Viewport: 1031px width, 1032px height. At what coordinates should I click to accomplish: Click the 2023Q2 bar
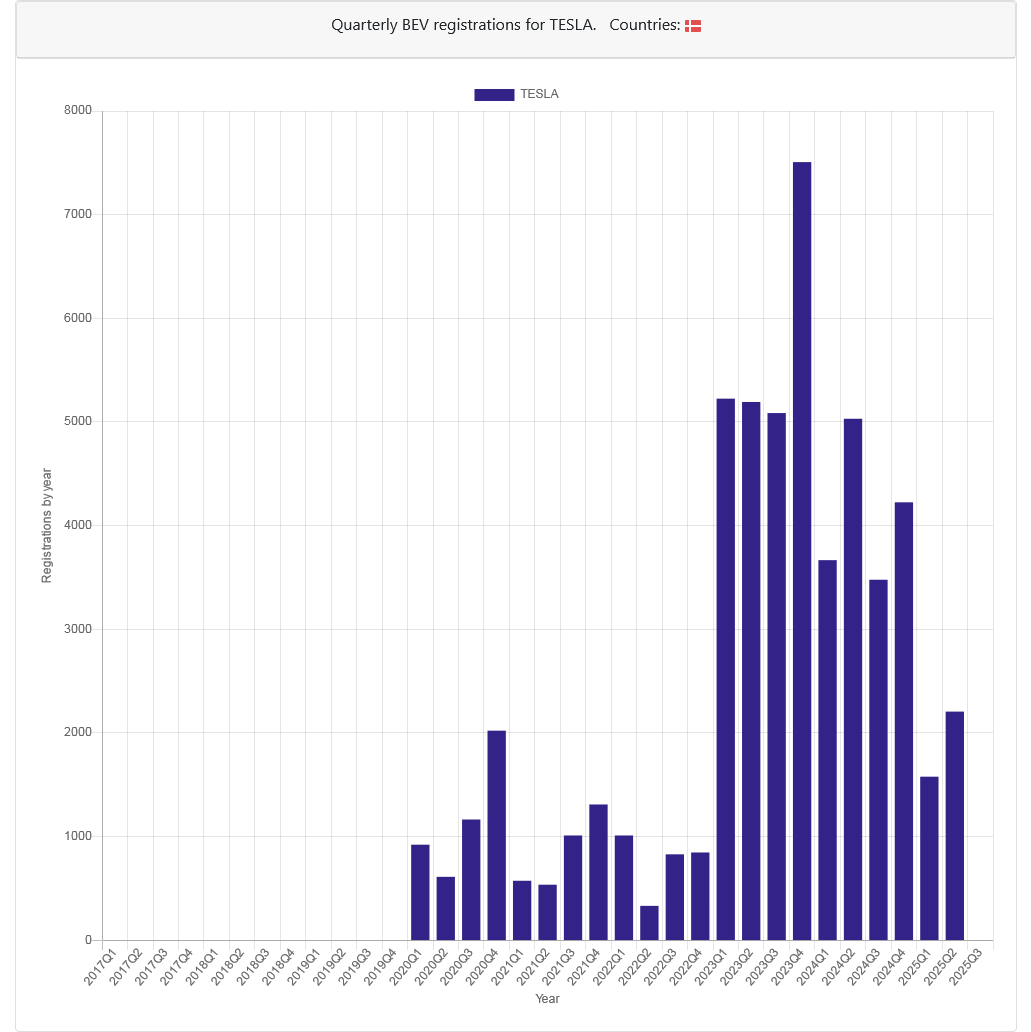751,671
